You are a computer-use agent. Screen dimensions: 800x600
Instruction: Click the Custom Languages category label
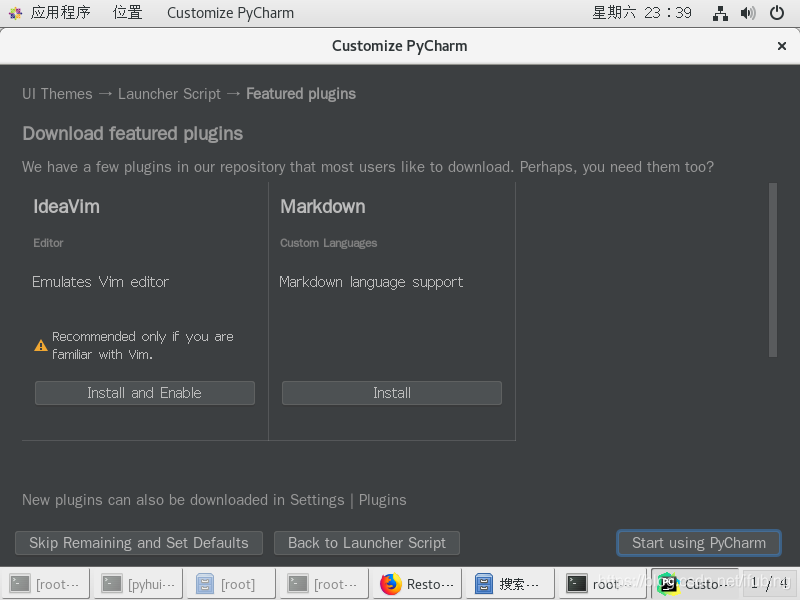pos(328,243)
